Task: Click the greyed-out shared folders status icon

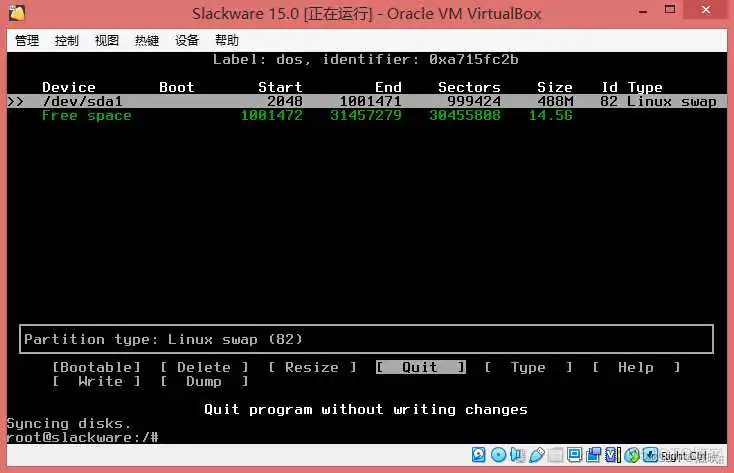Action: [555, 454]
